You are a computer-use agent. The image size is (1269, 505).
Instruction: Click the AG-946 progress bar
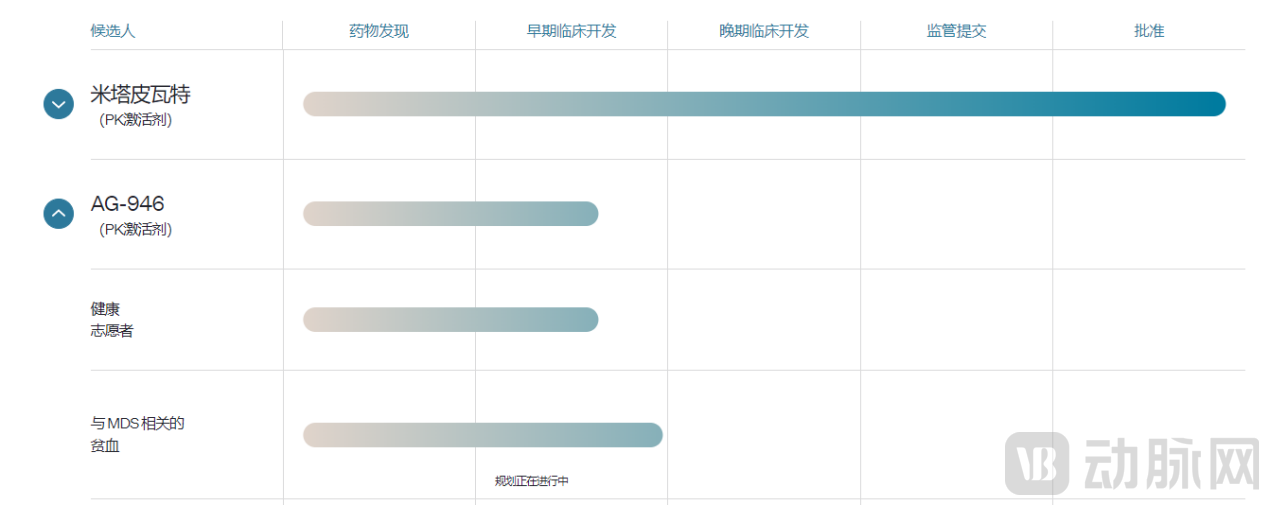pos(450,214)
